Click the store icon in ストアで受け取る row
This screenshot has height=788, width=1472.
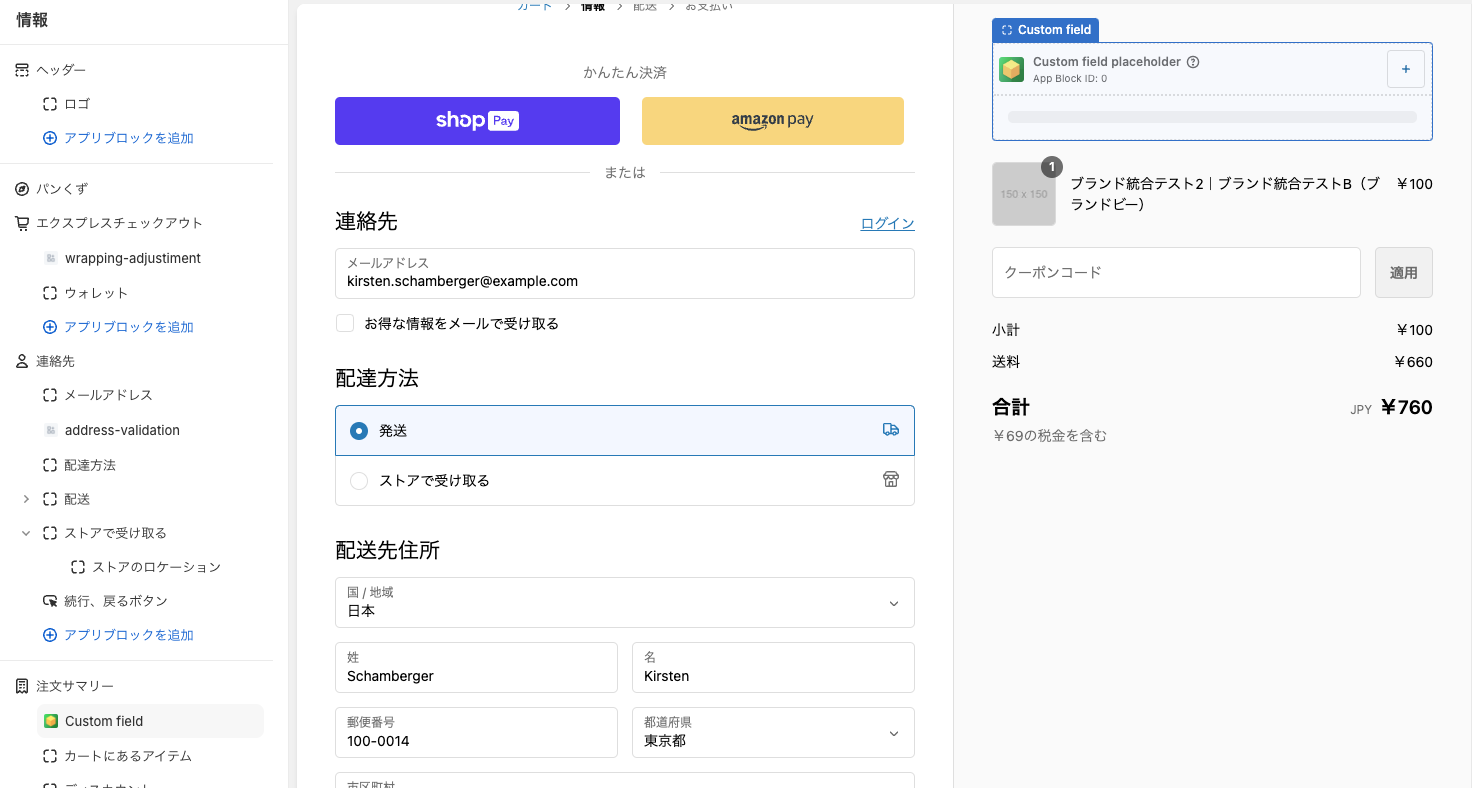click(x=890, y=480)
